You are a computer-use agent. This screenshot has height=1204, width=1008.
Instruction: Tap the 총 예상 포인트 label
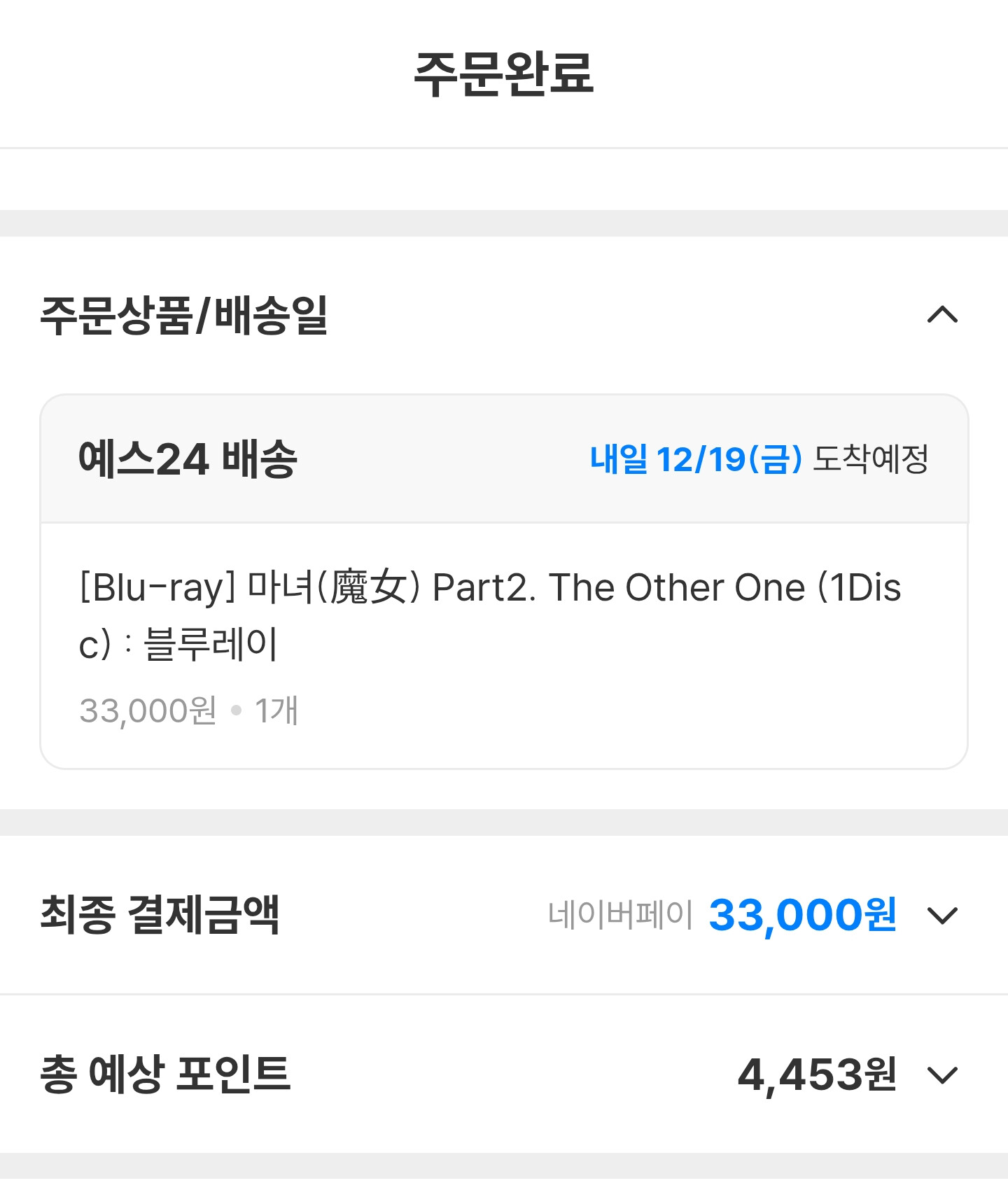coord(165,1074)
